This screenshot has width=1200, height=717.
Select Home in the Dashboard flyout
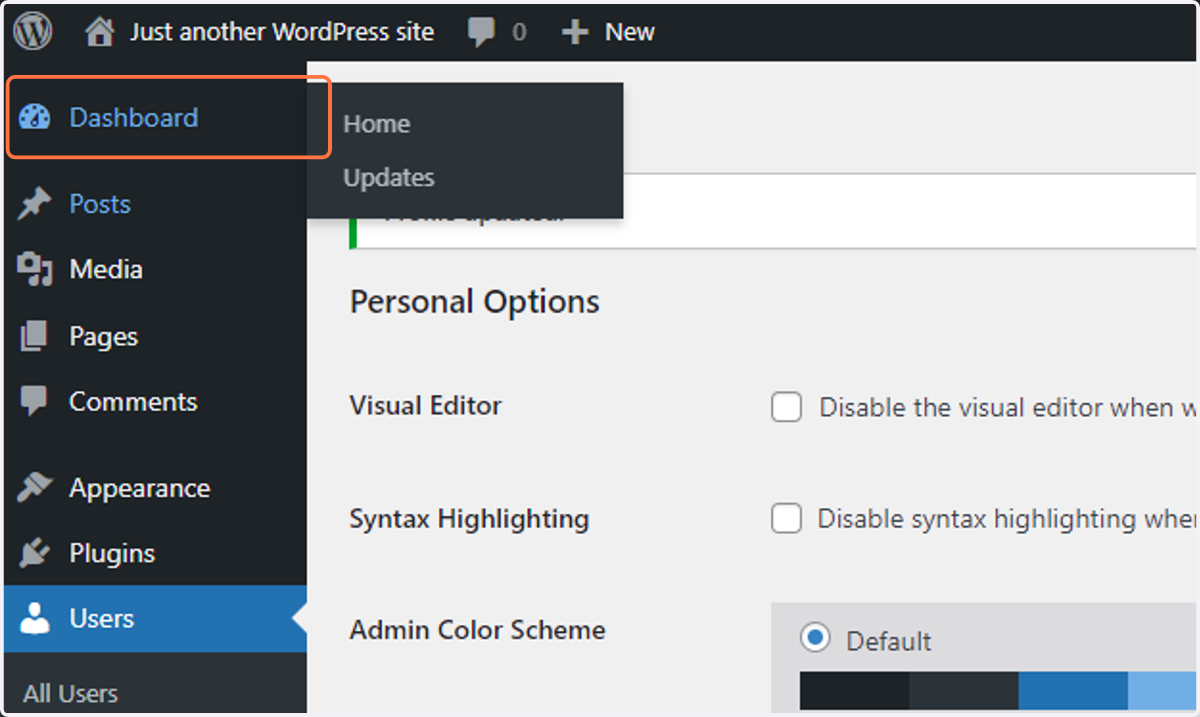point(376,124)
